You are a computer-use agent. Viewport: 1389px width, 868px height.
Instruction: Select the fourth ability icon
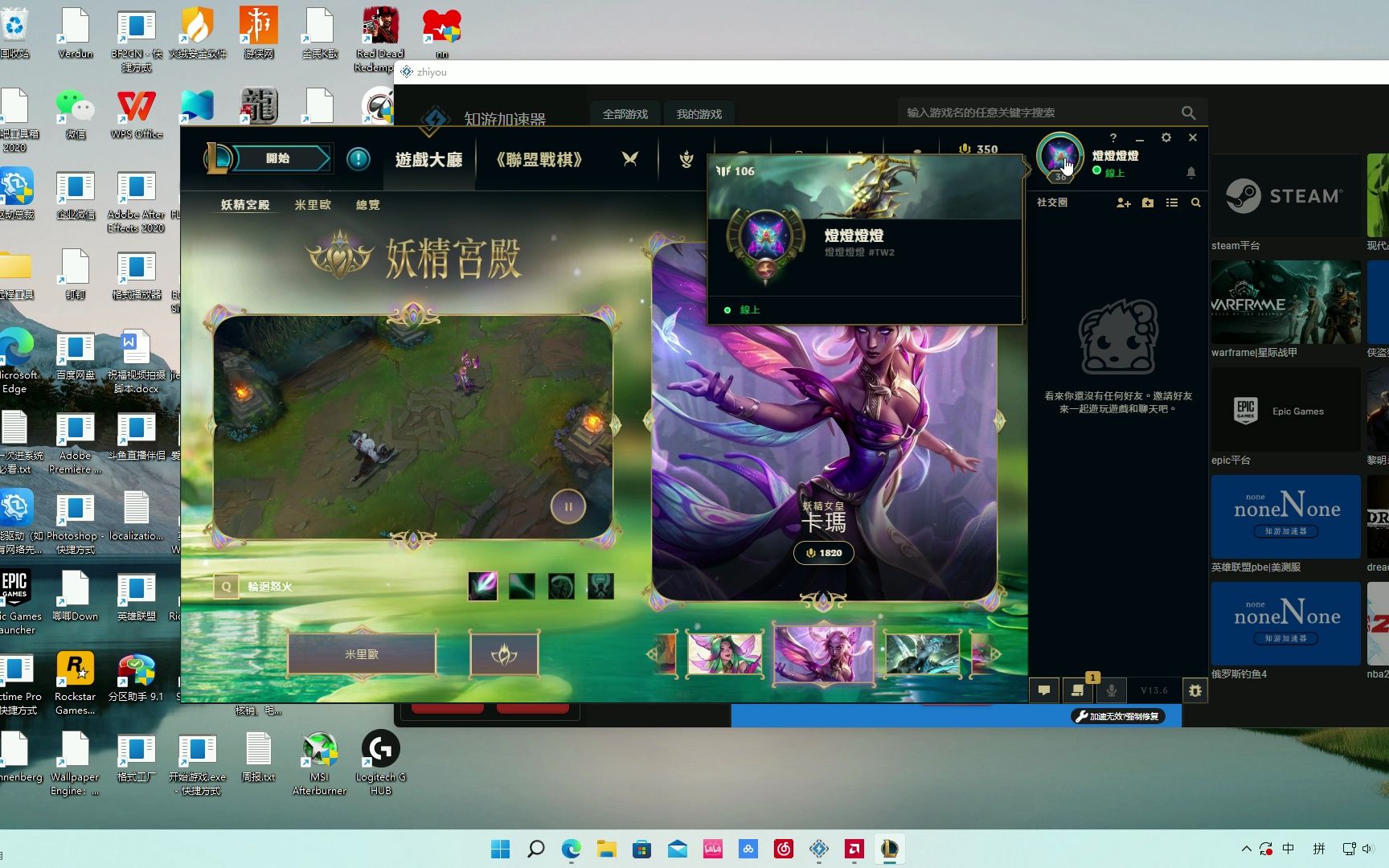point(600,586)
